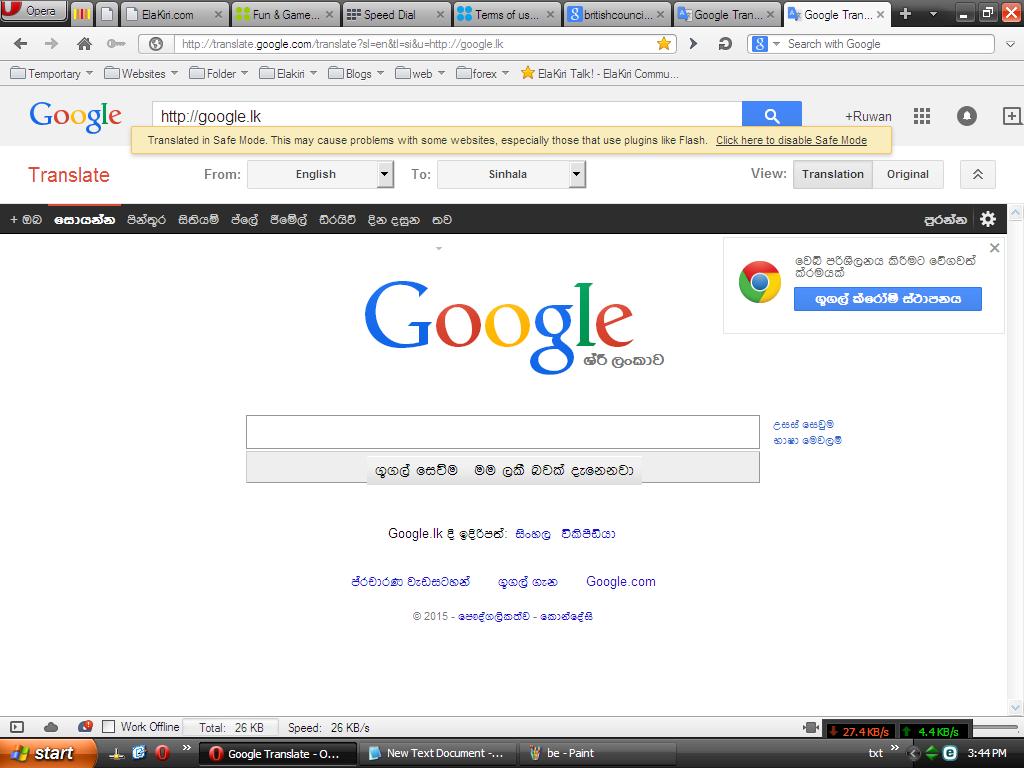Click the Opera Link cloud icon

coord(51,727)
